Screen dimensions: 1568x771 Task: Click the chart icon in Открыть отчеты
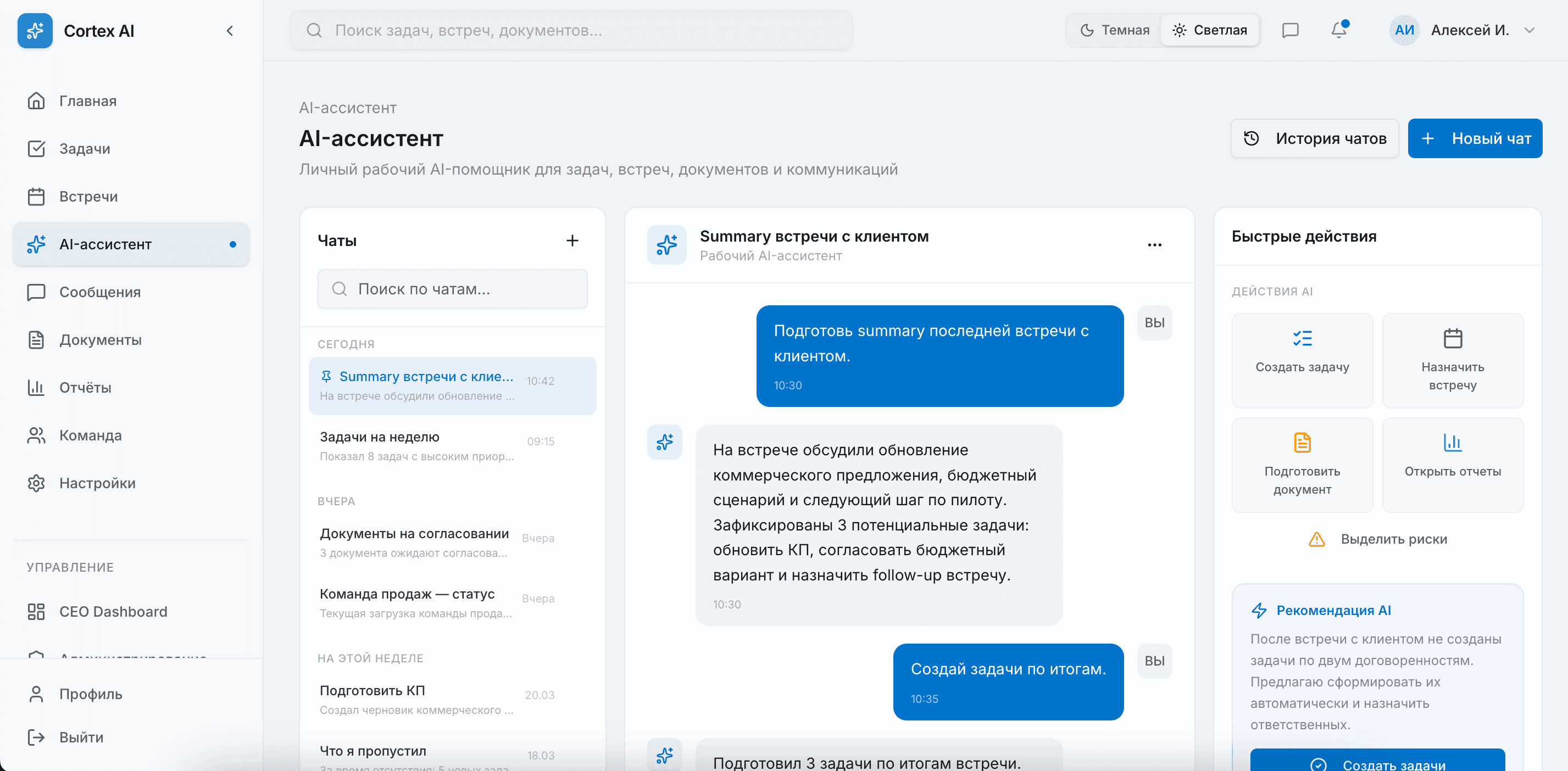(1452, 443)
